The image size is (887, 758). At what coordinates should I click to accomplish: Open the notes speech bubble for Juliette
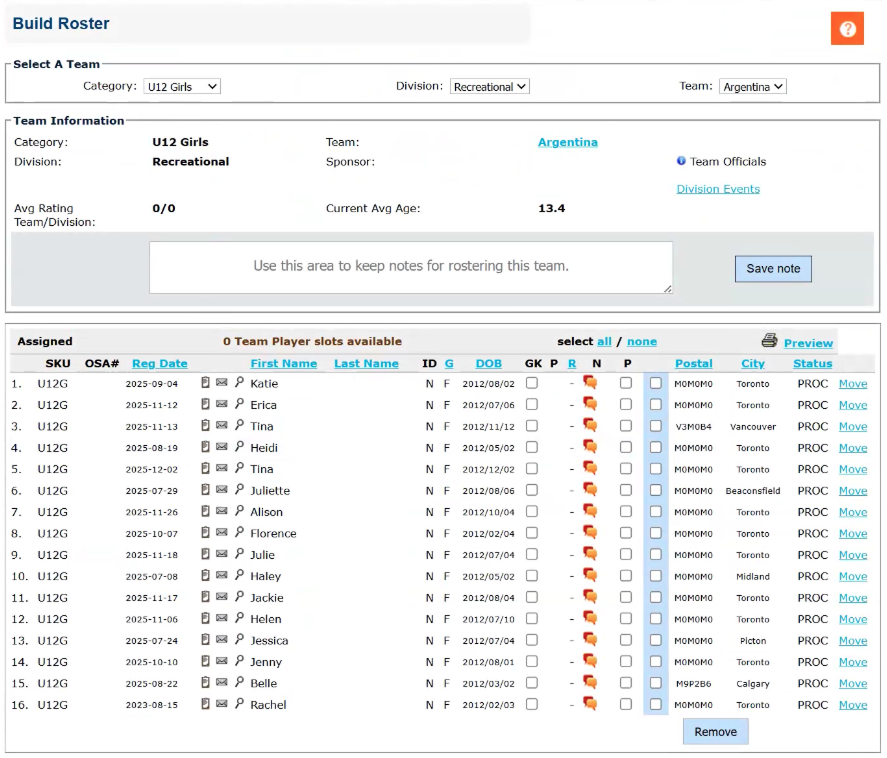590,490
